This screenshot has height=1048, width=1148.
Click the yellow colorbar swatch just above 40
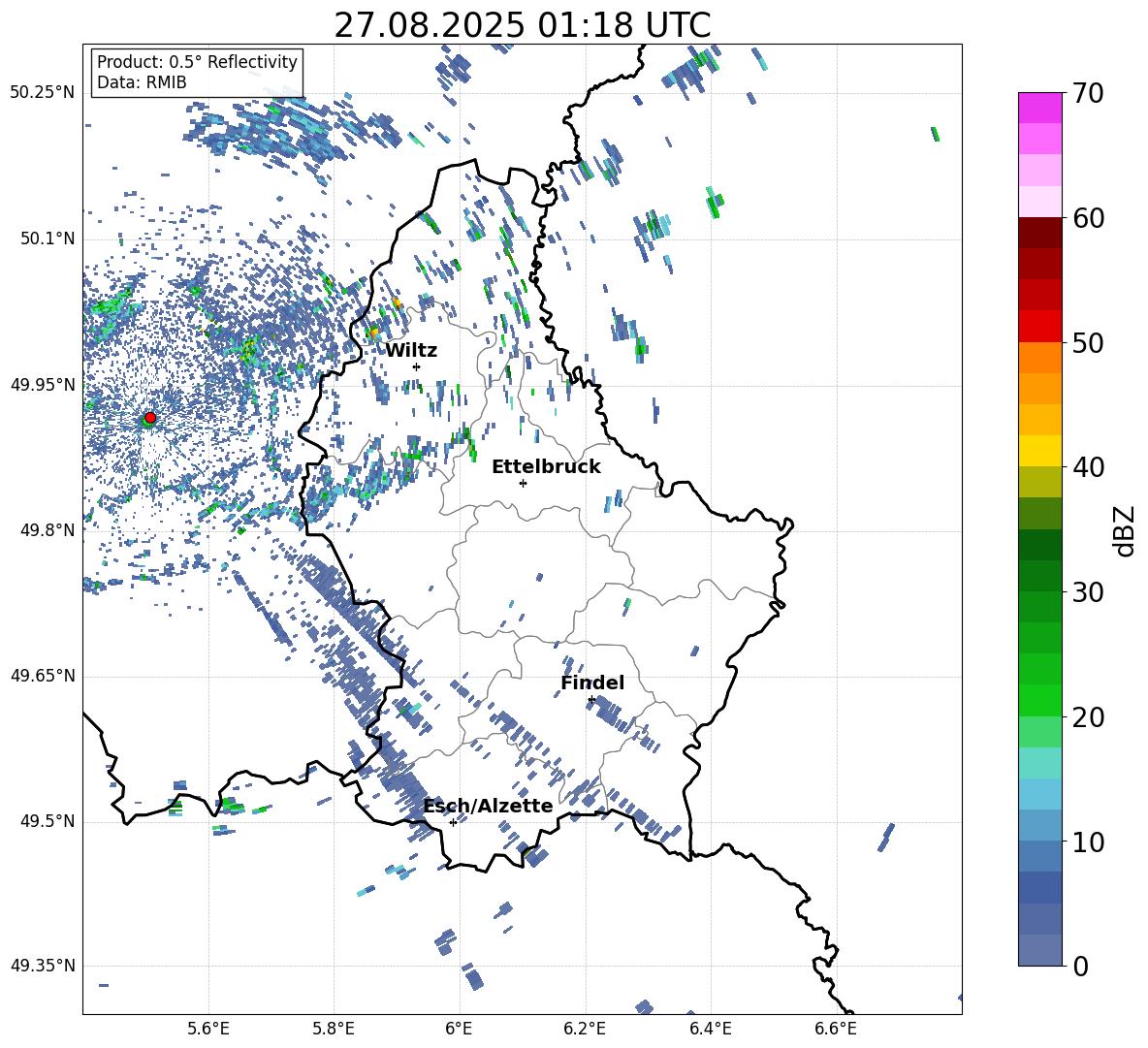1039,451
